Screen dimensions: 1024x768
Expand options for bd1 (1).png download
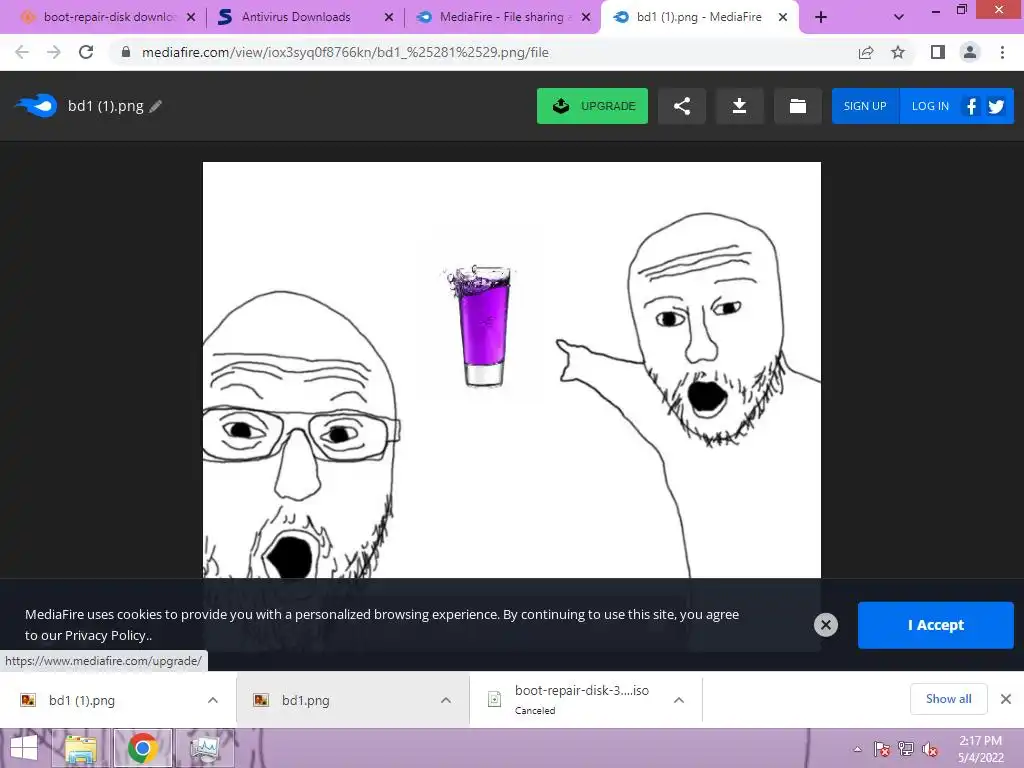click(x=213, y=700)
